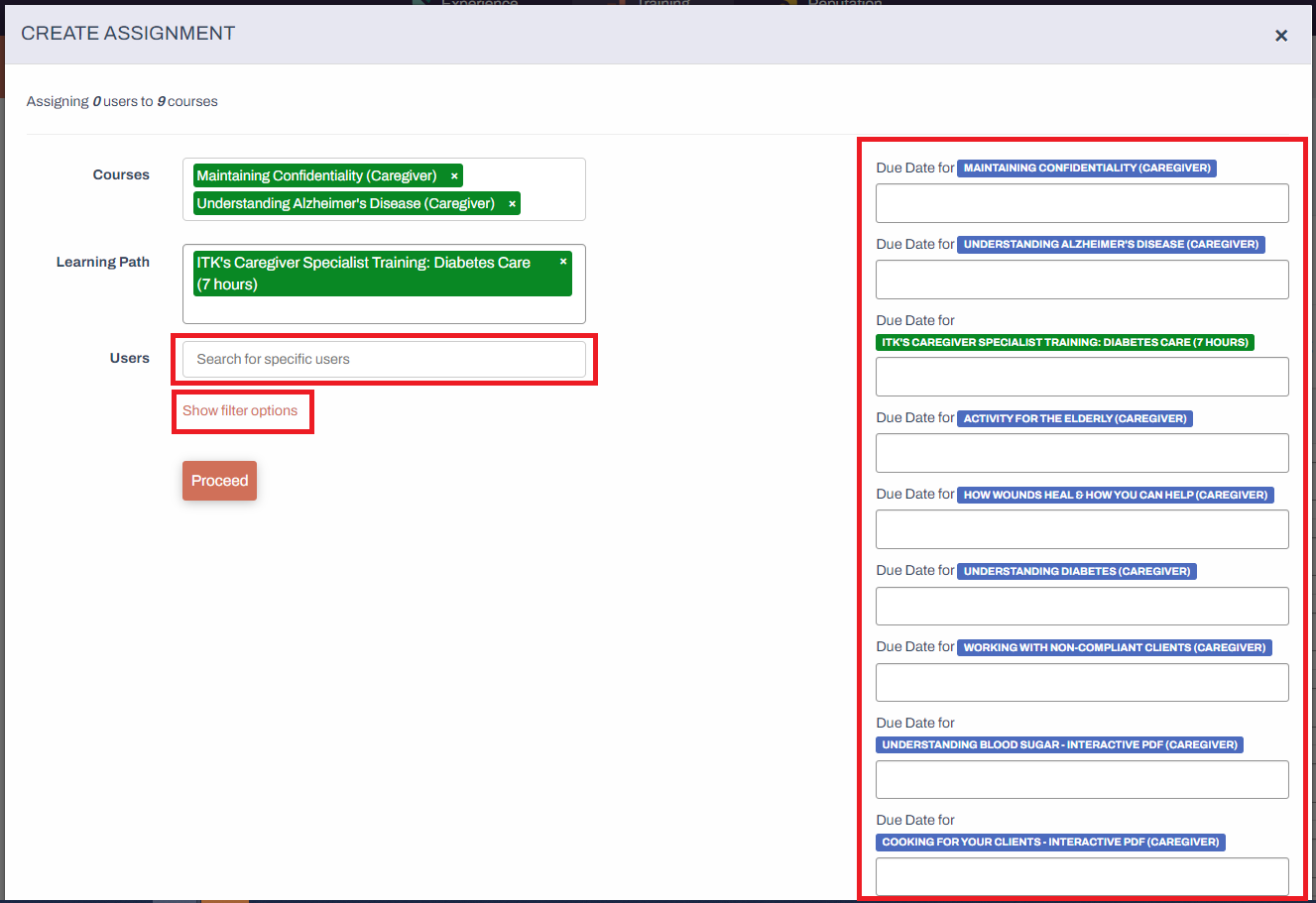Image resolution: width=1316 pixels, height=903 pixels.
Task: Set due date for How Wounds Heal course
Action: coord(1081,529)
